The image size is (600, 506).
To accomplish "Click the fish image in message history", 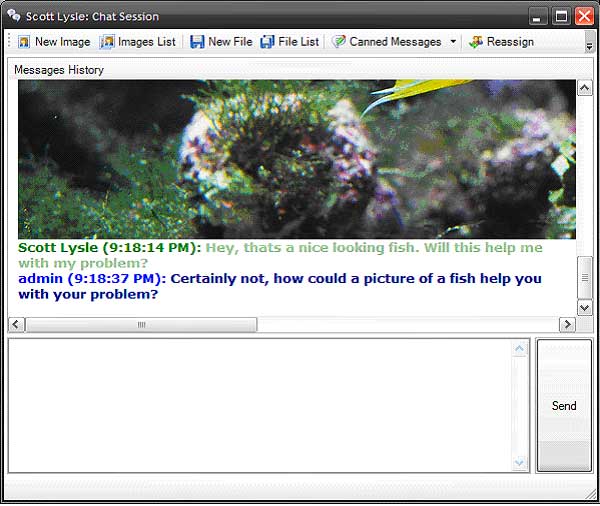I will click(x=297, y=159).
